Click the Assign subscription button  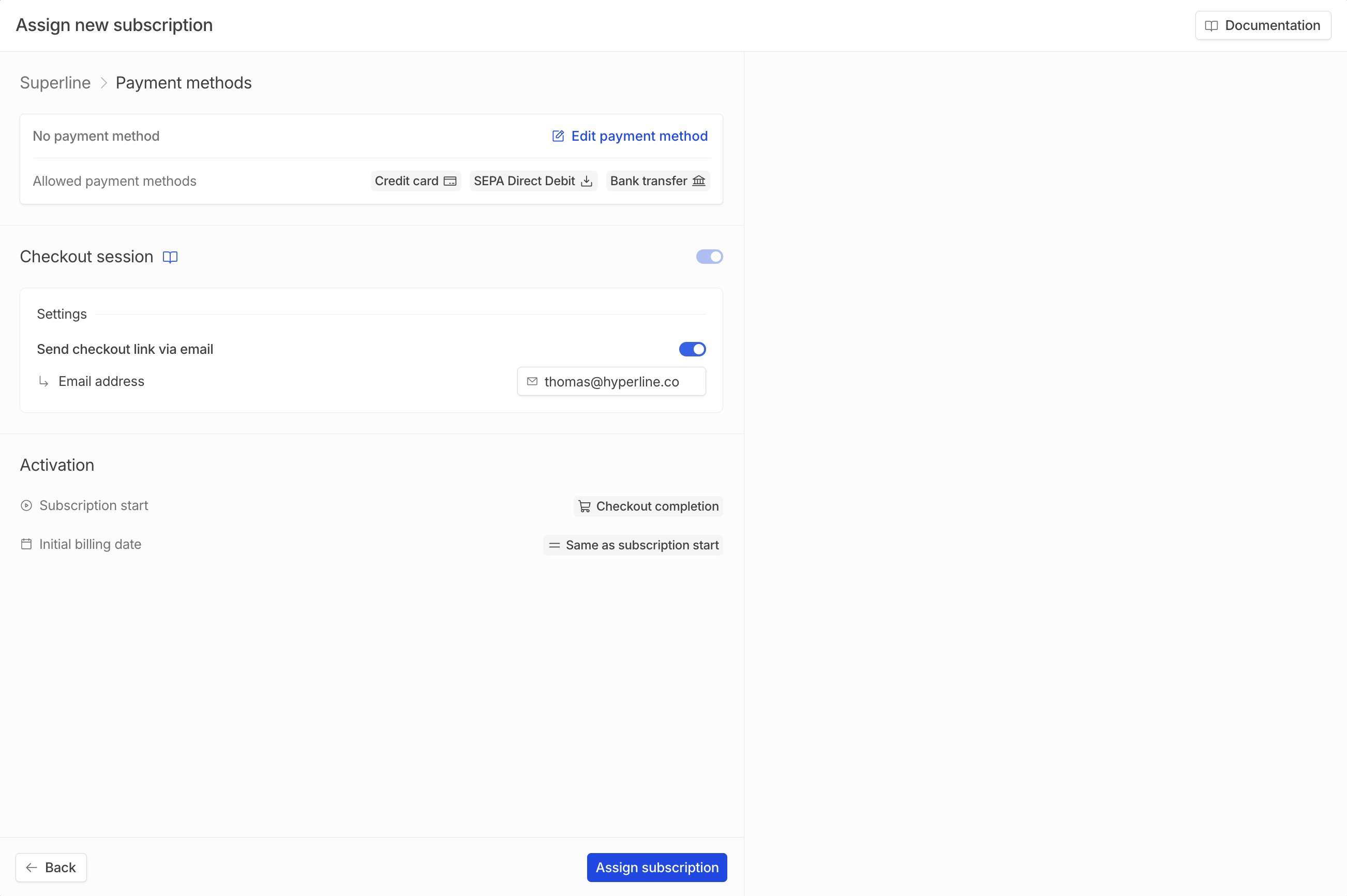pyautogui.click(x=656, y=867)
